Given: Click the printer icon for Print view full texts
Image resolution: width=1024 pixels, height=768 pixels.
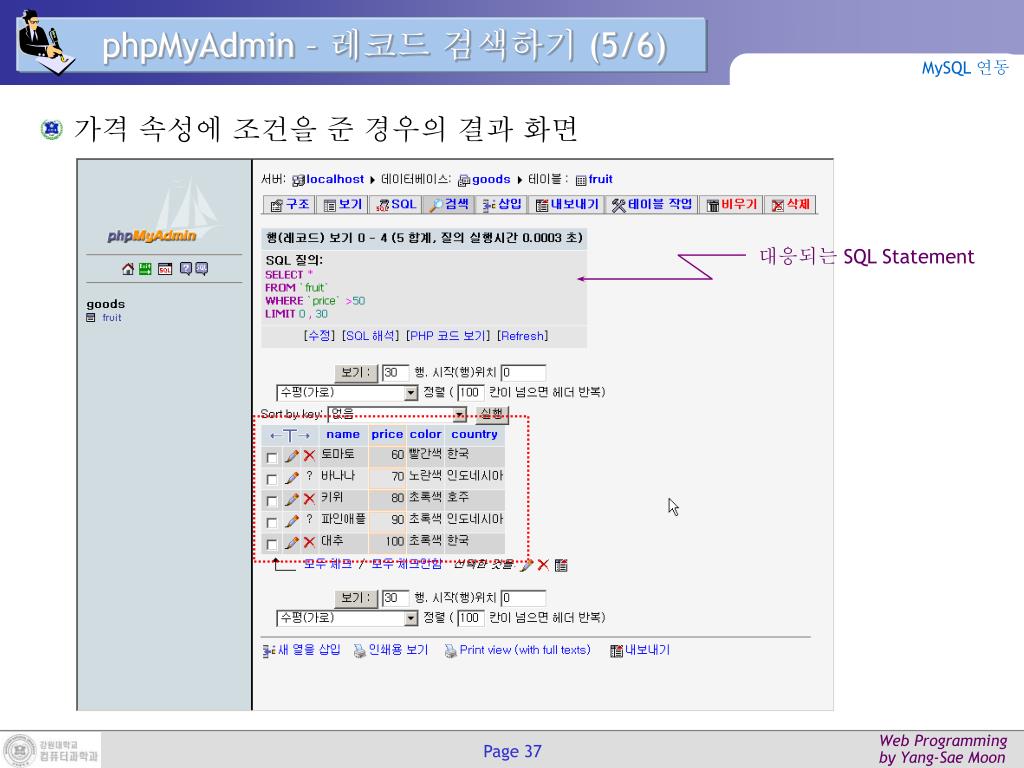Looking at the screenshot, I should (450, 650).
